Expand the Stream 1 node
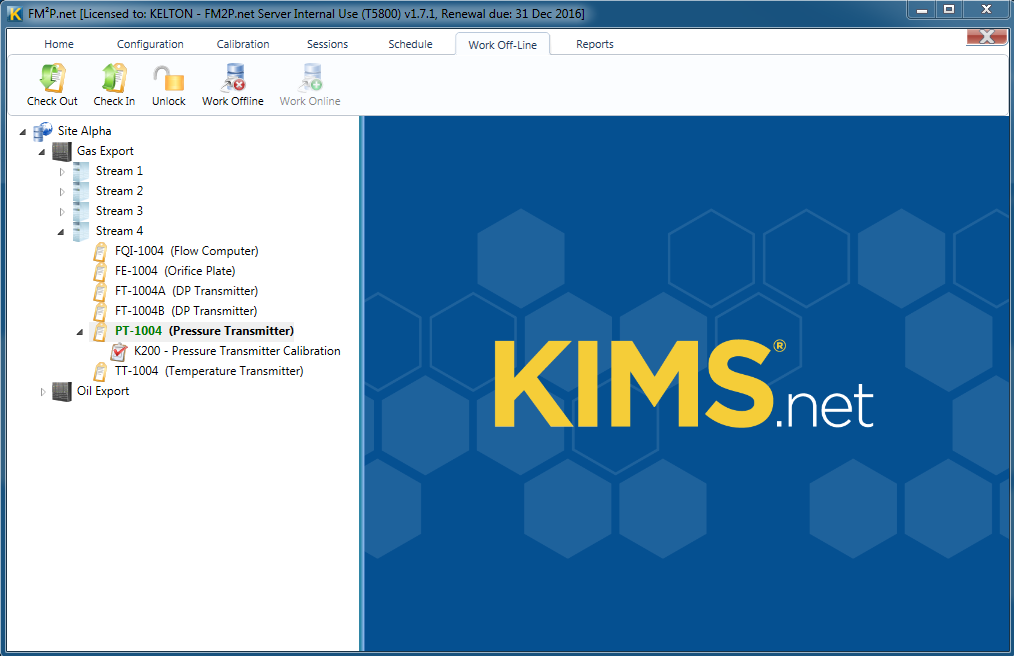Viewport: 1014px width, 656px height. [61, 172]
